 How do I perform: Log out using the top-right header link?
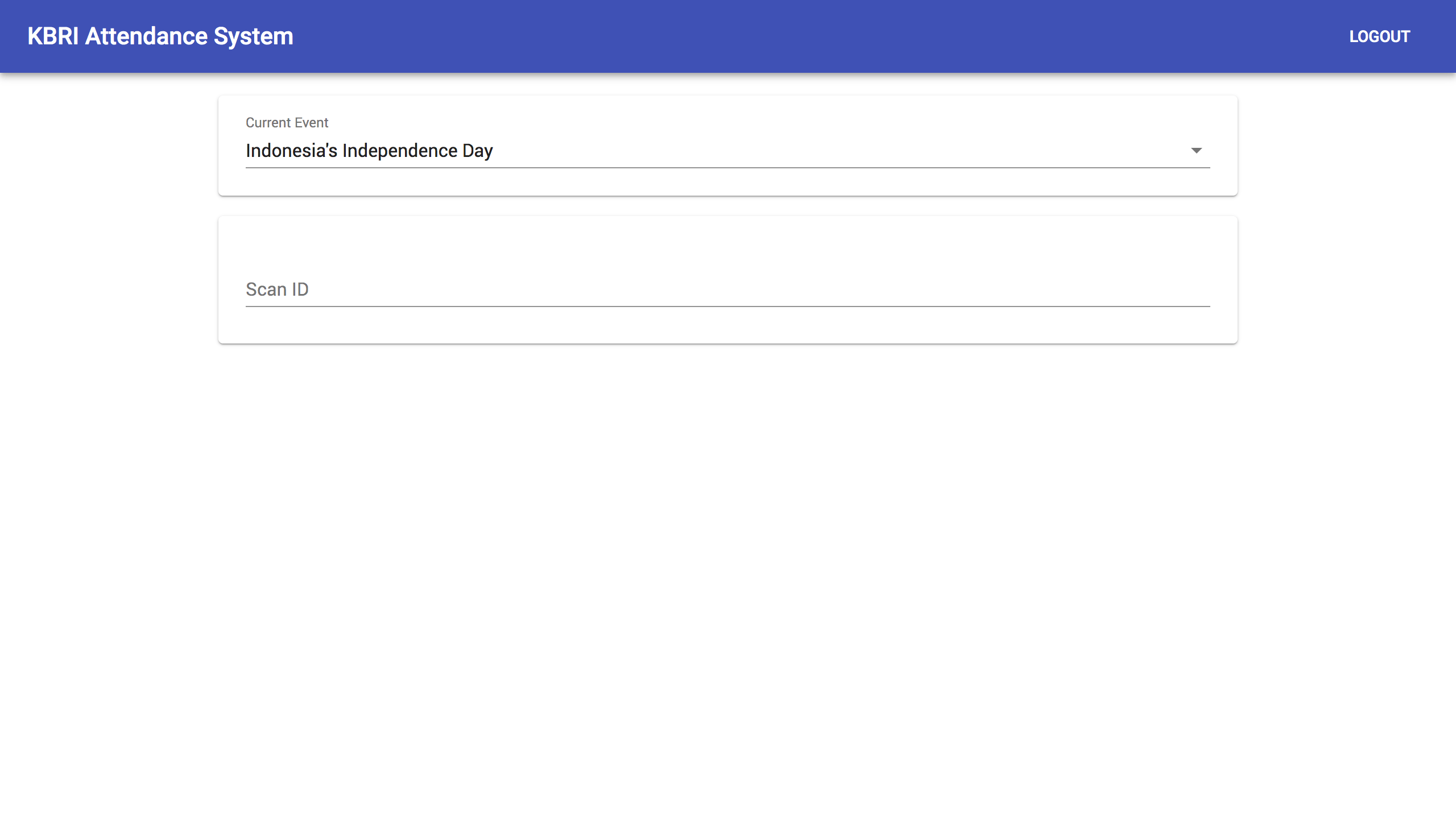[1379, 36]
